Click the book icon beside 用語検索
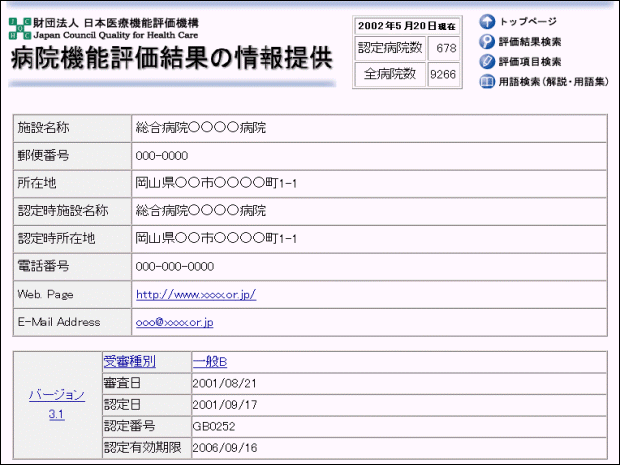The height and width of the screenshot is (465, 620). [487, 81]
